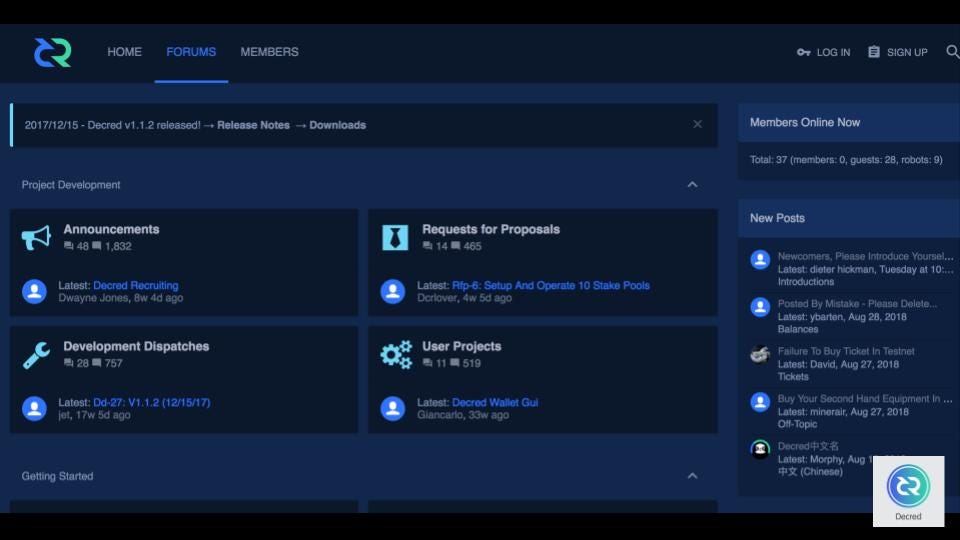
Task: Click the Project Development section title
Action: pos(71,185)
